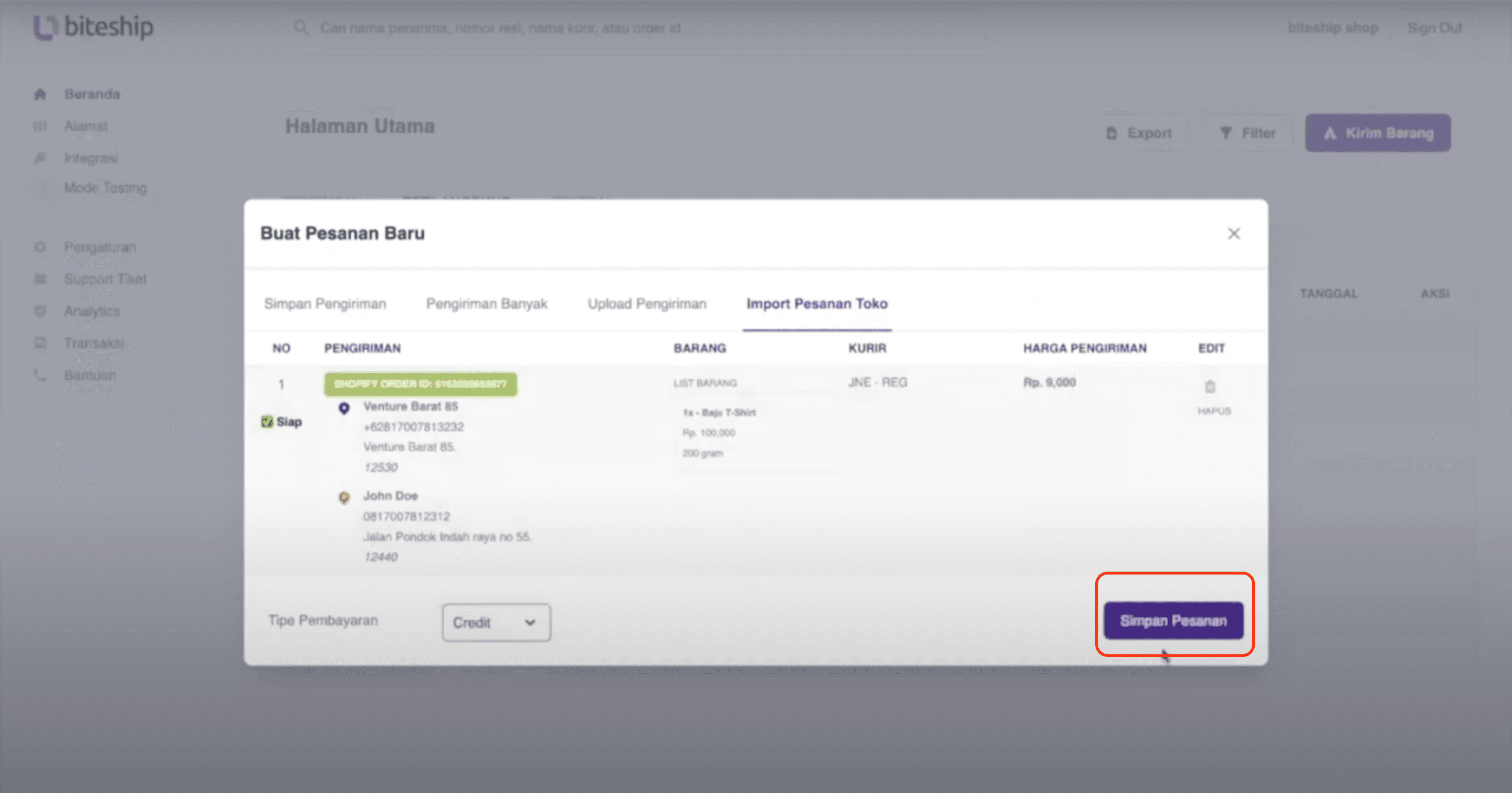The height and width of the screenshot is (793, 1512).
Task: Click the Export button
Action: [1139, 133]
